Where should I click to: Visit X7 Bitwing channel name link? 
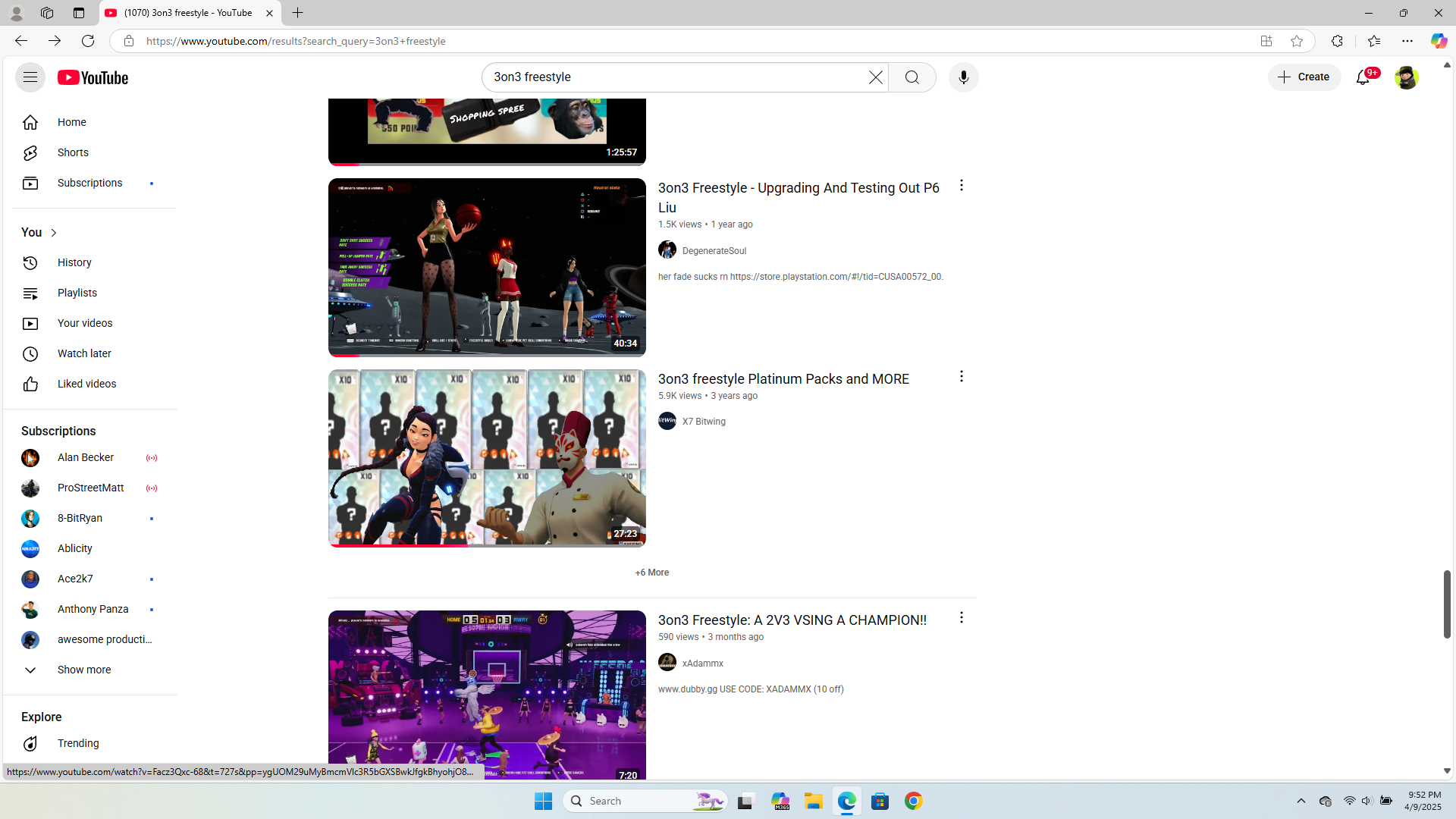coord(704,422)
